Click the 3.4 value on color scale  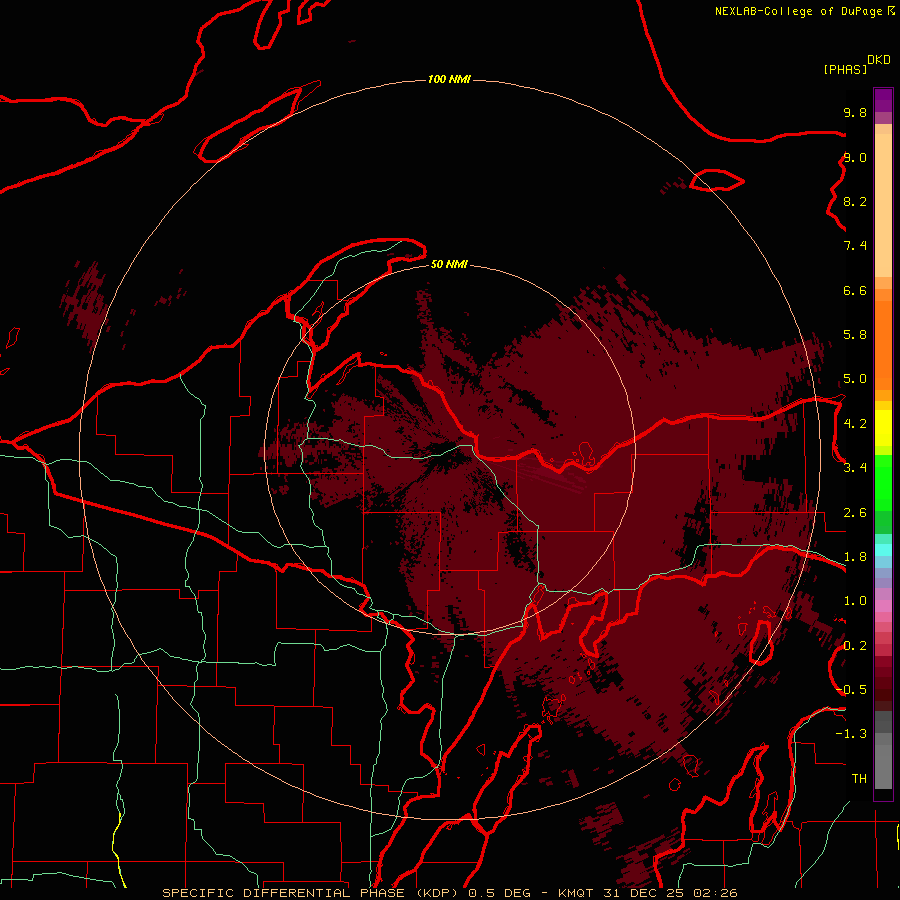click(x=855, y=468)
